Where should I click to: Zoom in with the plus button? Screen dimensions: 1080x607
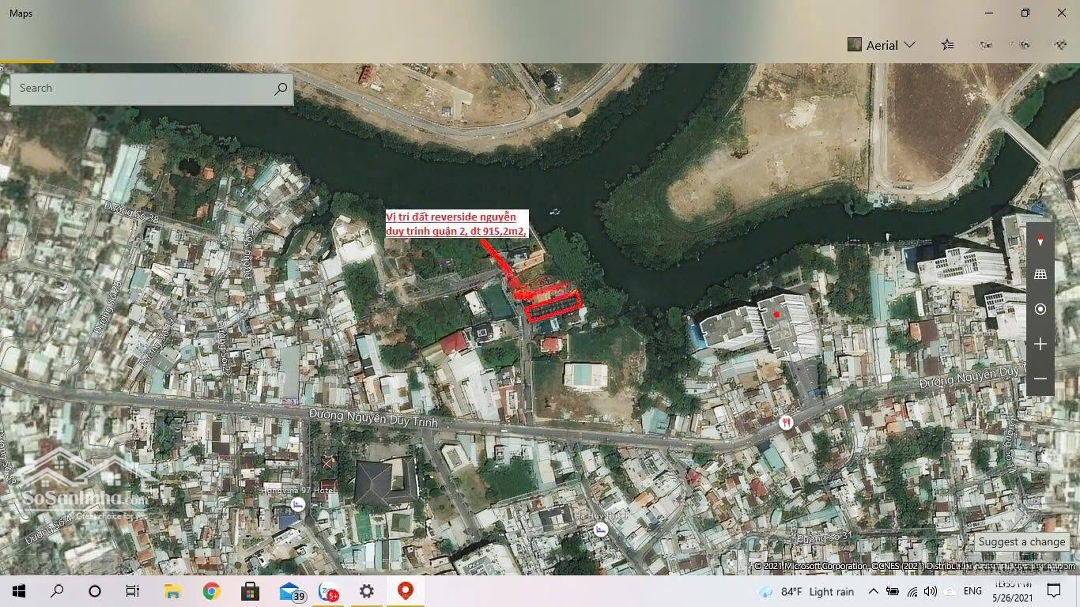point(1040,344)
